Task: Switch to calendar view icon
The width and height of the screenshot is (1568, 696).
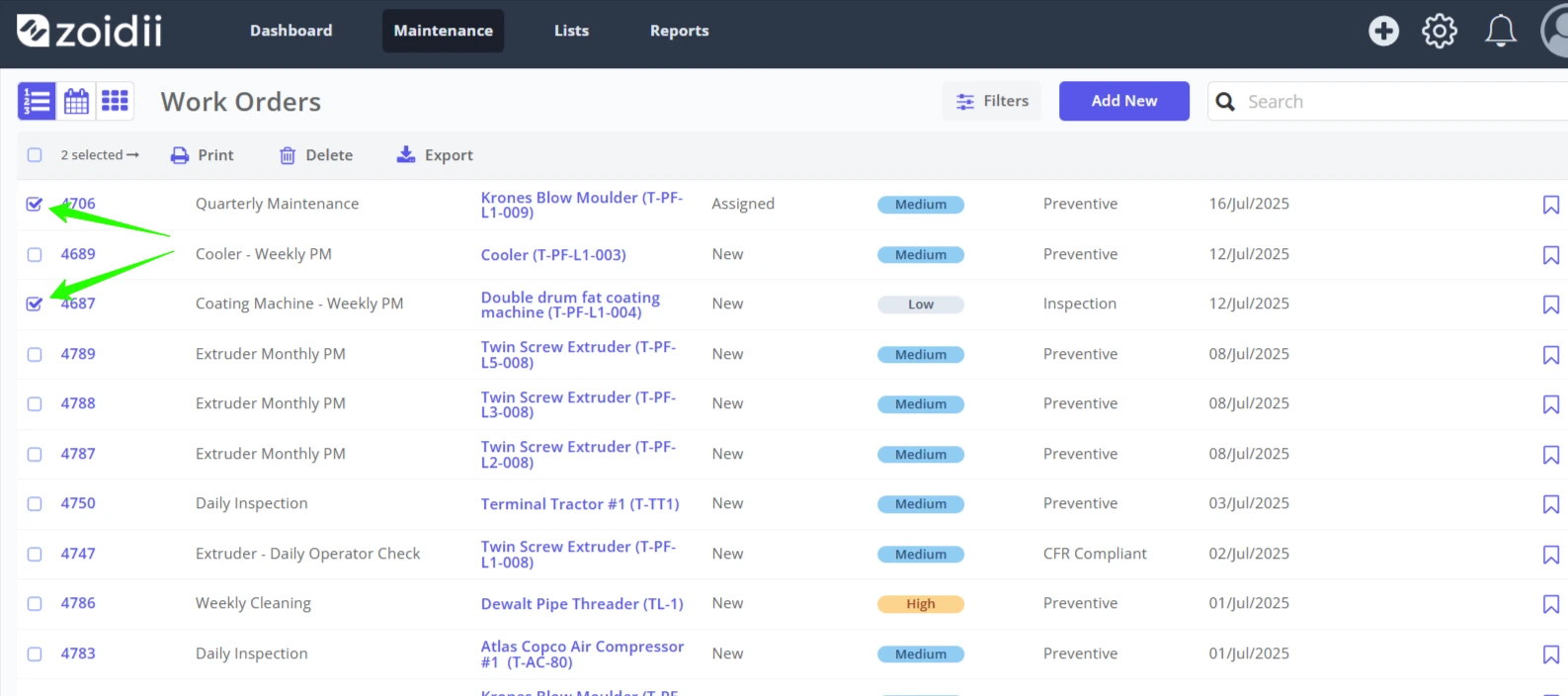Action: pyautogui.click(x=76, y=101)
